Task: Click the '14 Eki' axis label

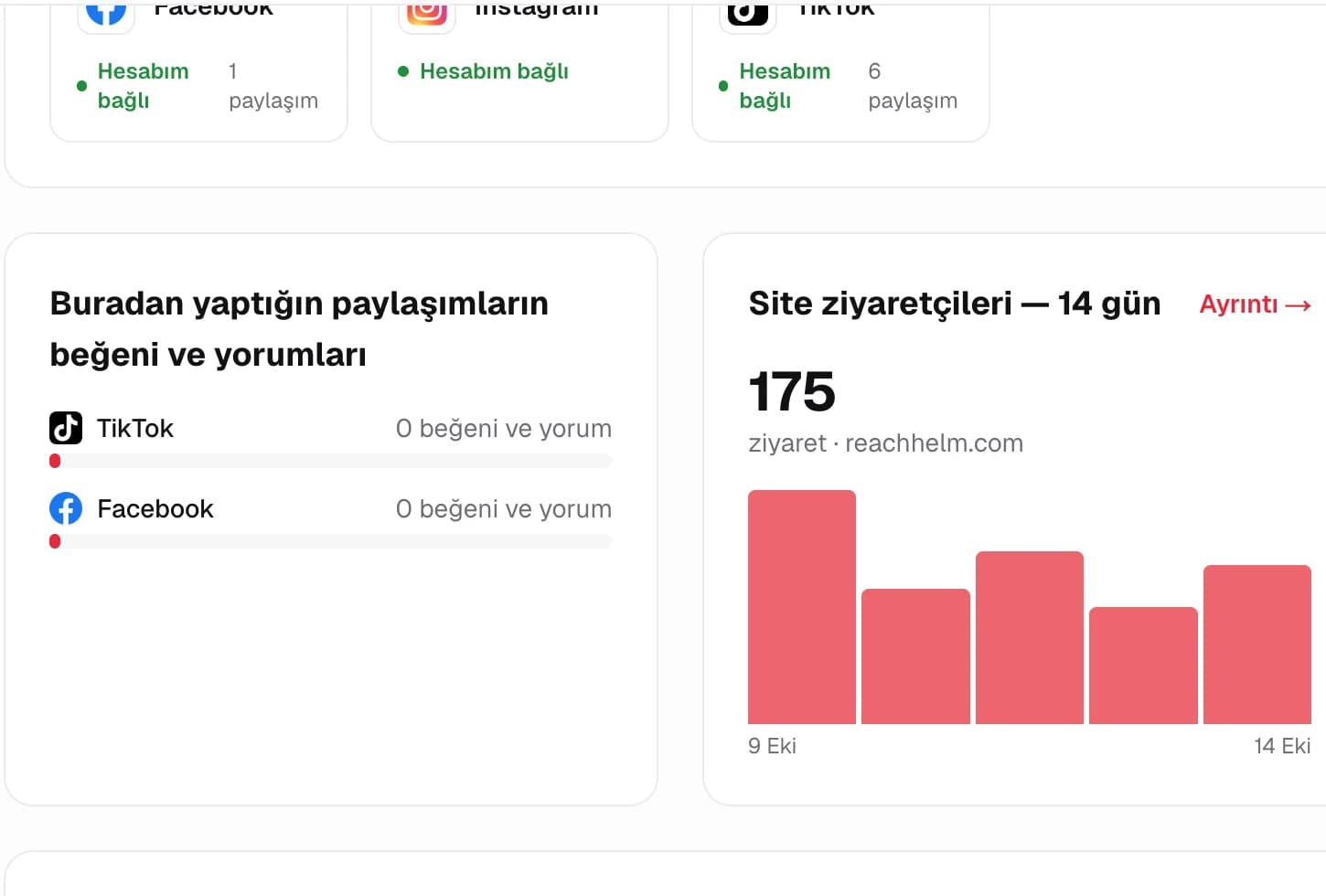Action: (x=1282, y=746)
